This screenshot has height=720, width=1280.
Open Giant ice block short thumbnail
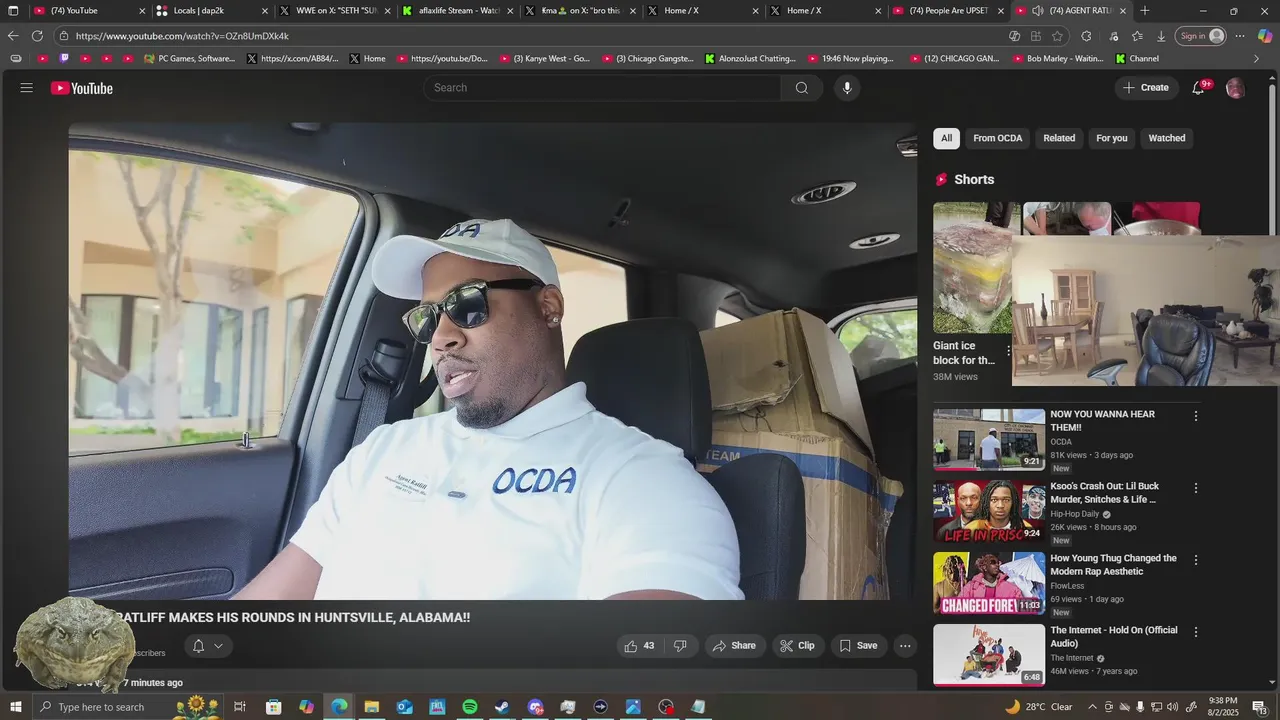[973, 268]
